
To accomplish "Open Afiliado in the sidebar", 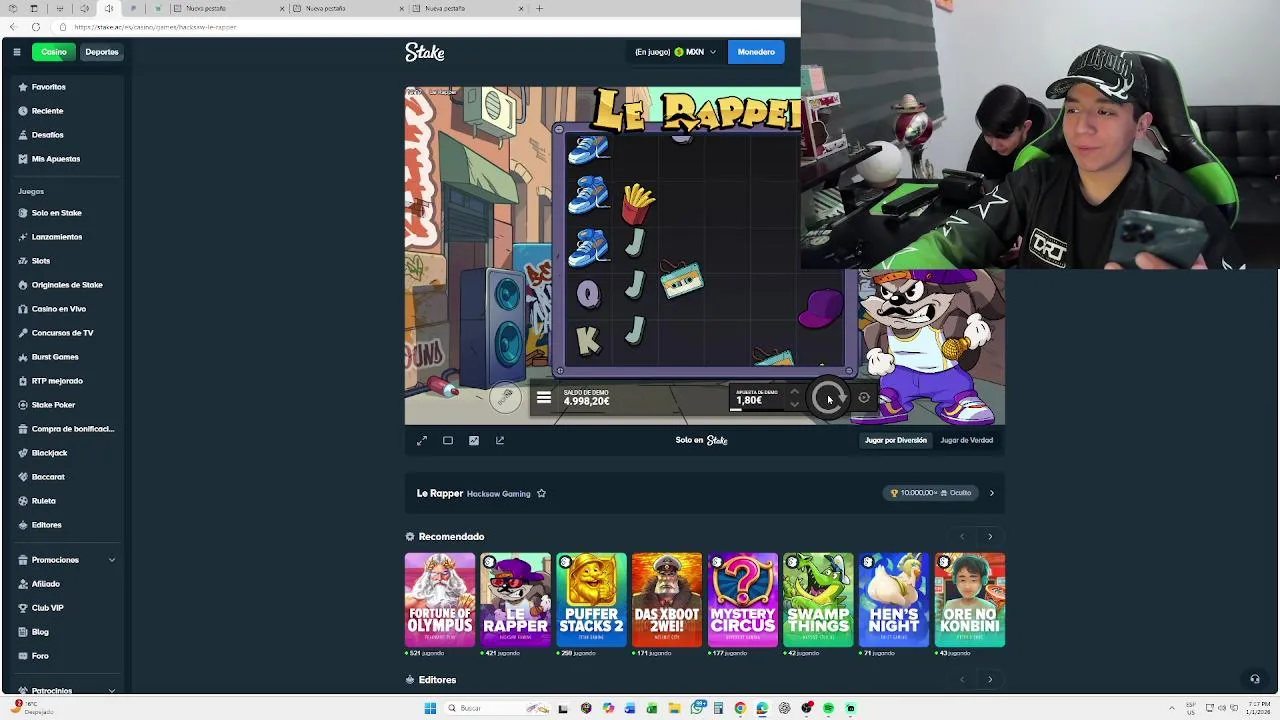I will tap(45, 584).
